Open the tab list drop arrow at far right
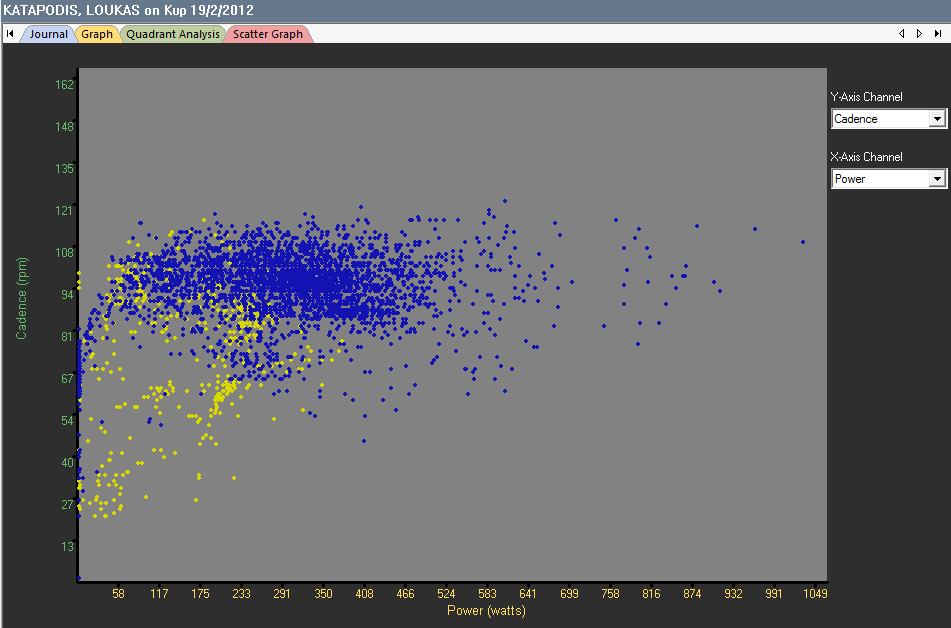The height and width of the screenshot is (628, 951). (936, 34)
